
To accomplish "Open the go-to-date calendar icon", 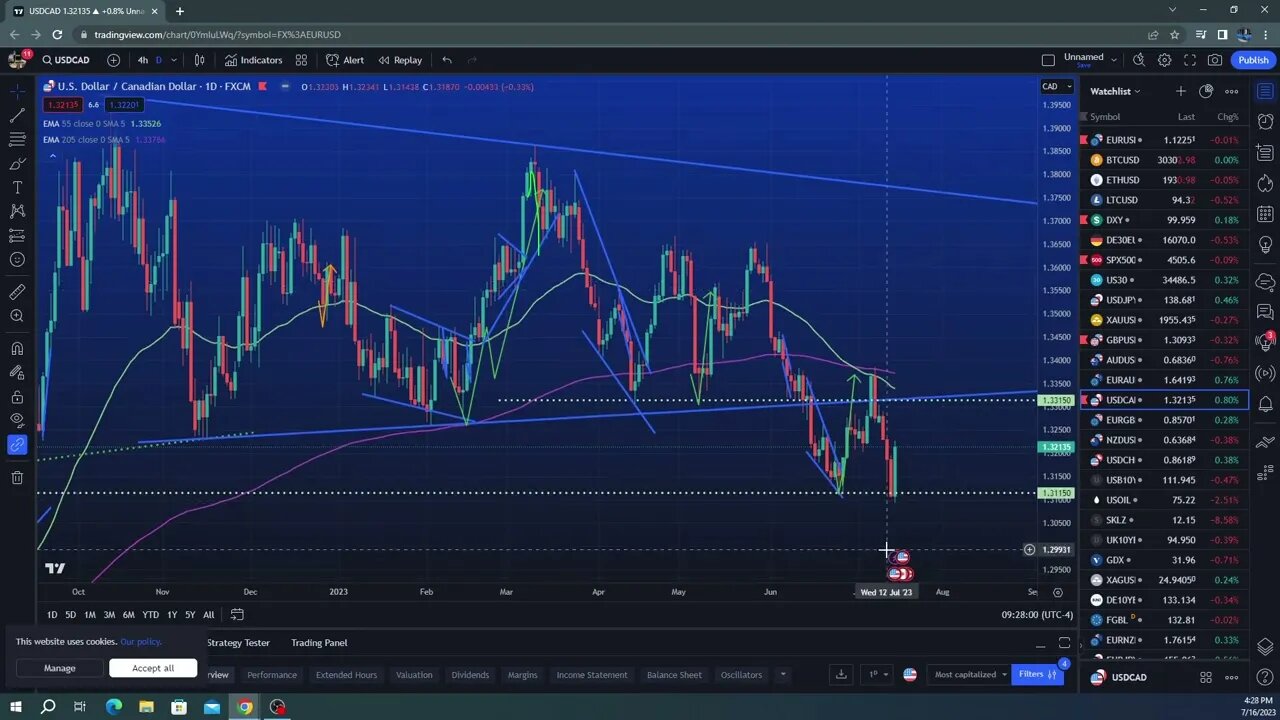I will [237, 615].
